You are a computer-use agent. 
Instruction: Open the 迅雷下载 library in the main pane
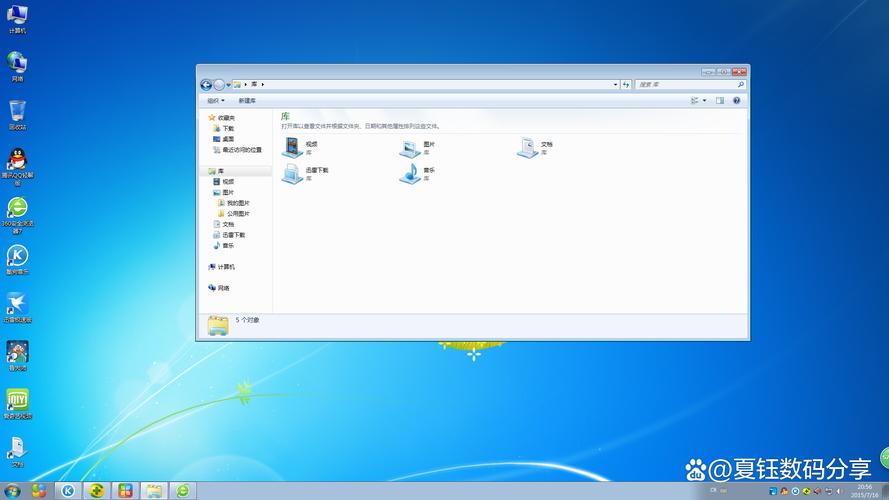point(292,174)
